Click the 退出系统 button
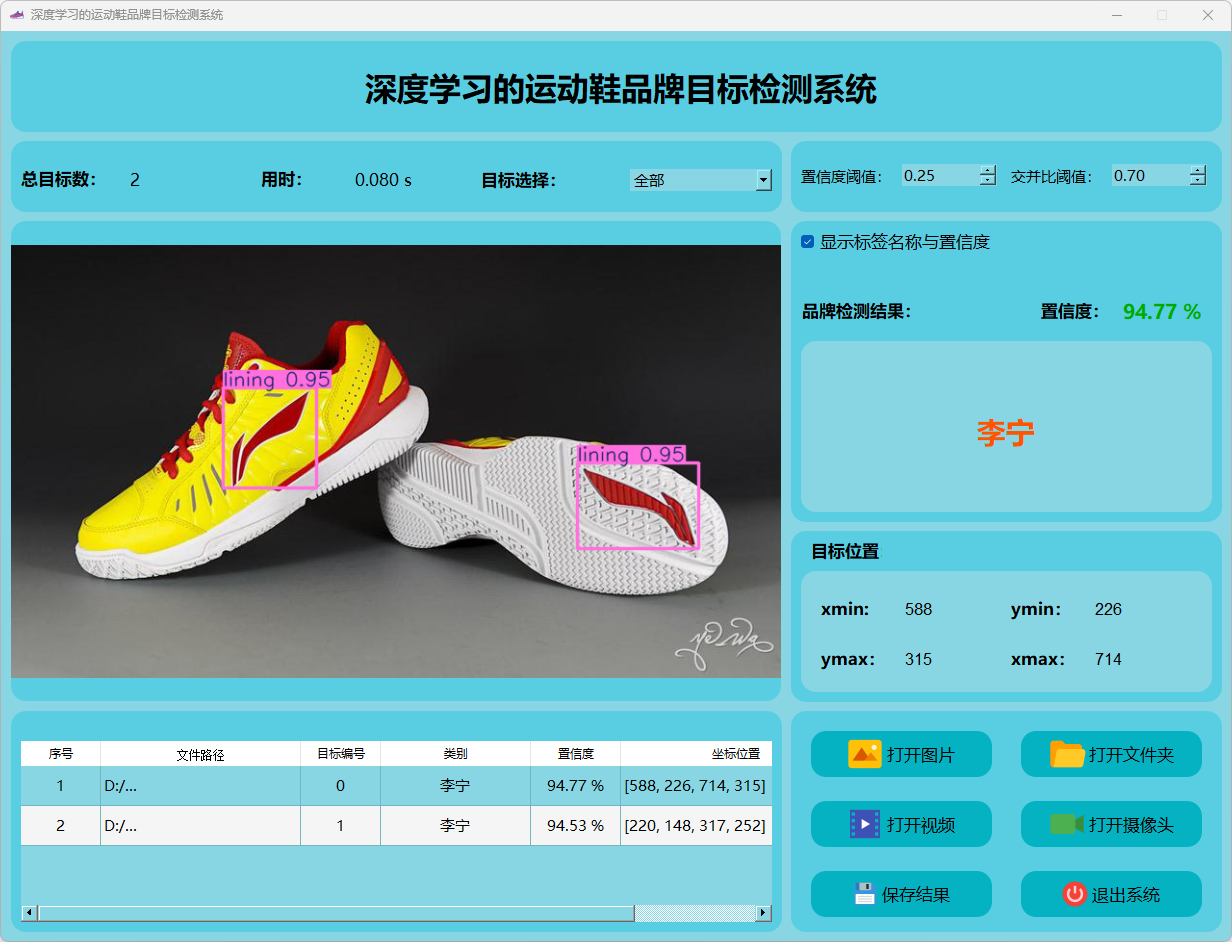The width and height of the screenshot is (1232, 942). coord(1111,894)
